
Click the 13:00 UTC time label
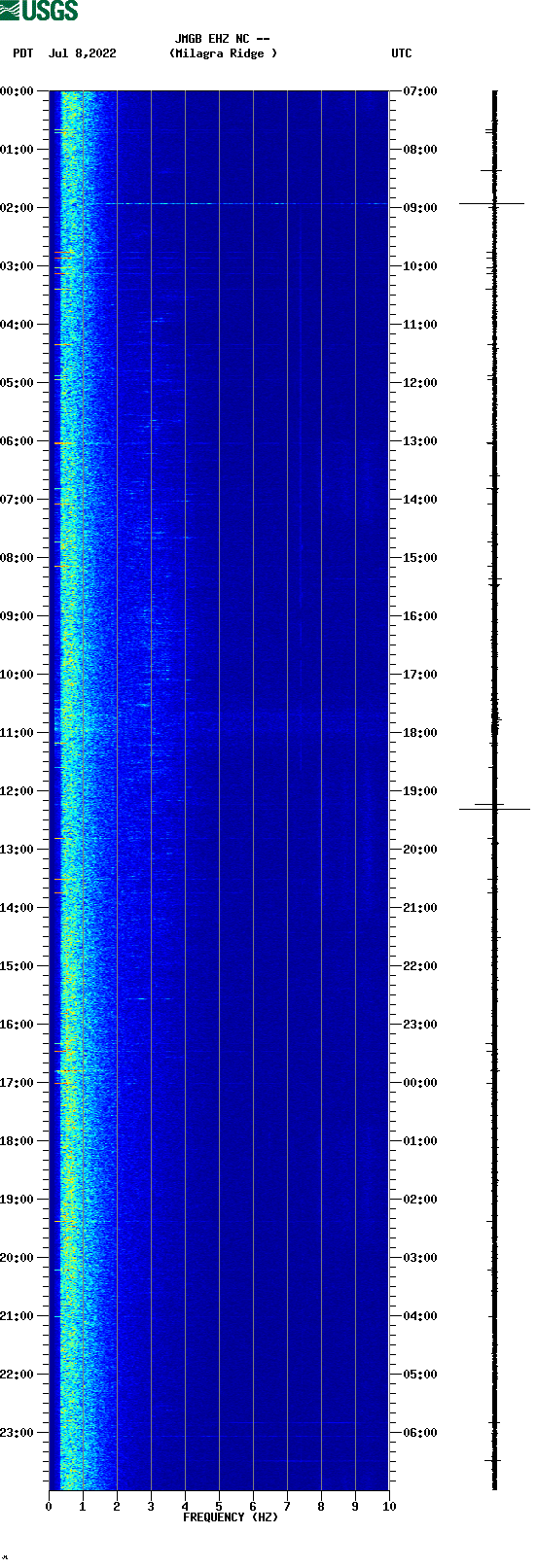420,441
